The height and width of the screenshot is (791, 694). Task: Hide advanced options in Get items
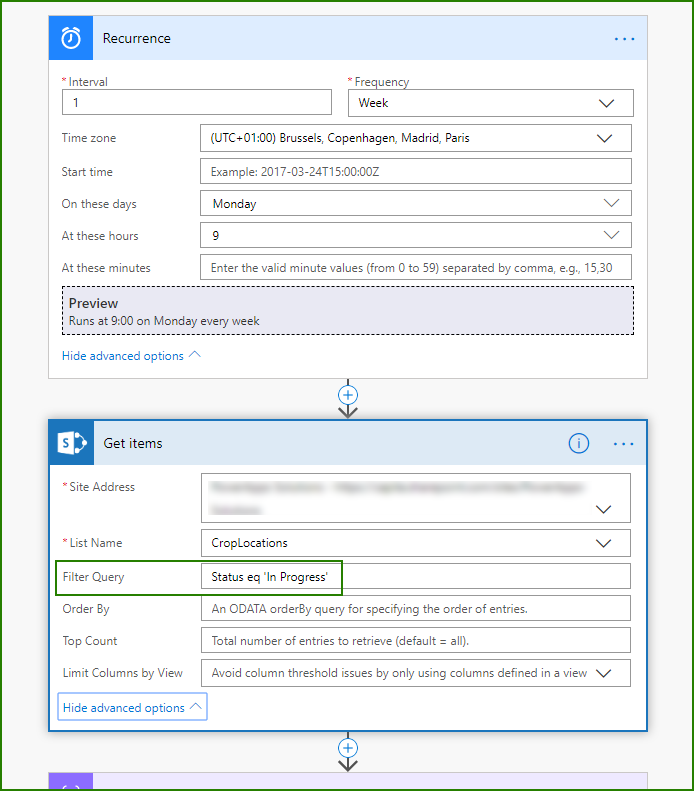(132, 707)
